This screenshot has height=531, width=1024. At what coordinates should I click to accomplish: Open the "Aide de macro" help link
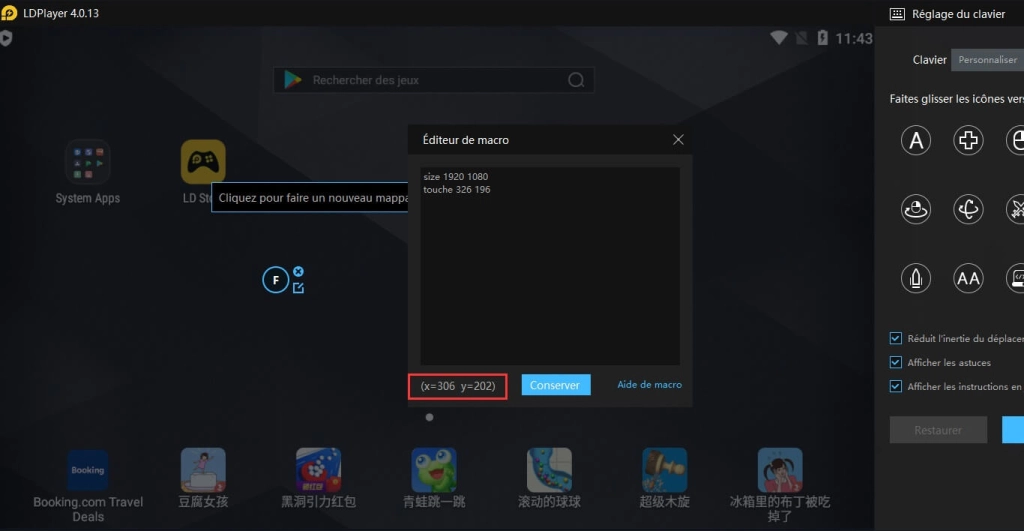coord(650,385)
